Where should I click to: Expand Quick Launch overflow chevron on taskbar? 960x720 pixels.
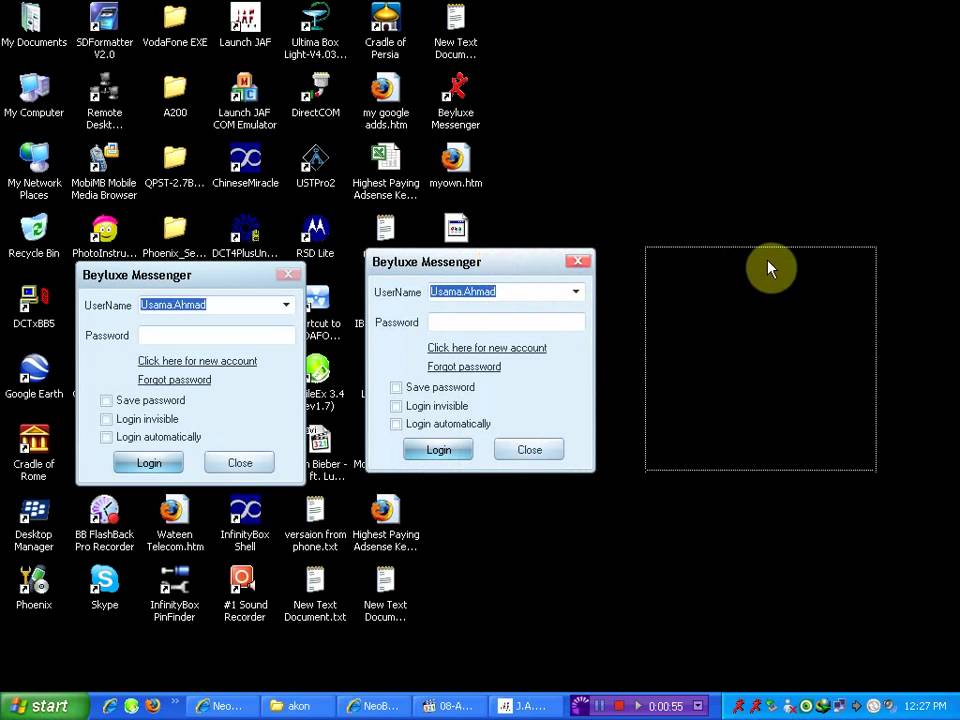(174, 701)
